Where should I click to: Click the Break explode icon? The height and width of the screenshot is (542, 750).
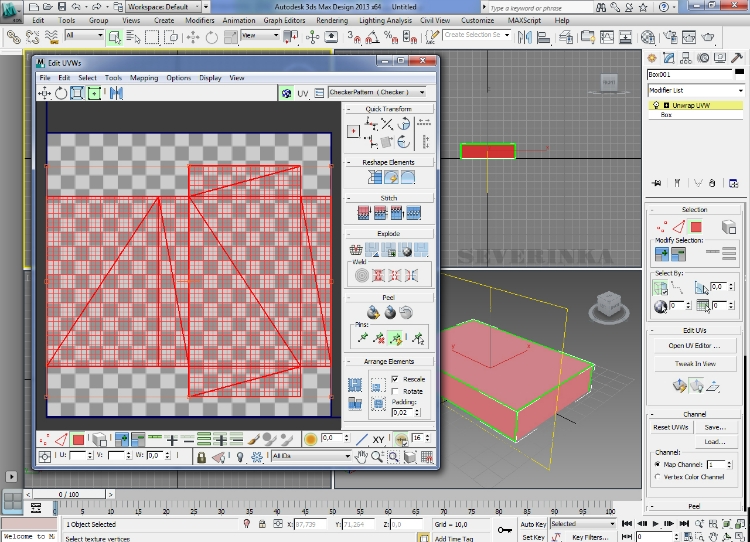tap(356, 249)
